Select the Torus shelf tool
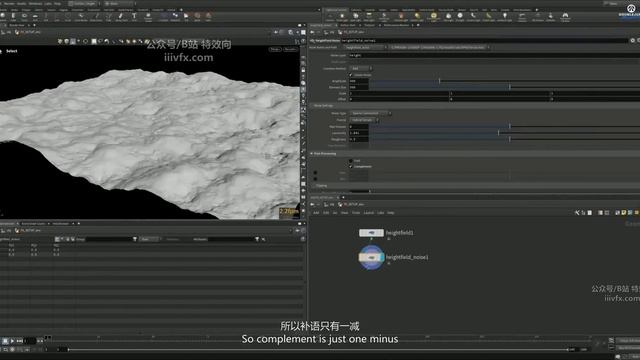The image size is (640, 360). (24, 16)
